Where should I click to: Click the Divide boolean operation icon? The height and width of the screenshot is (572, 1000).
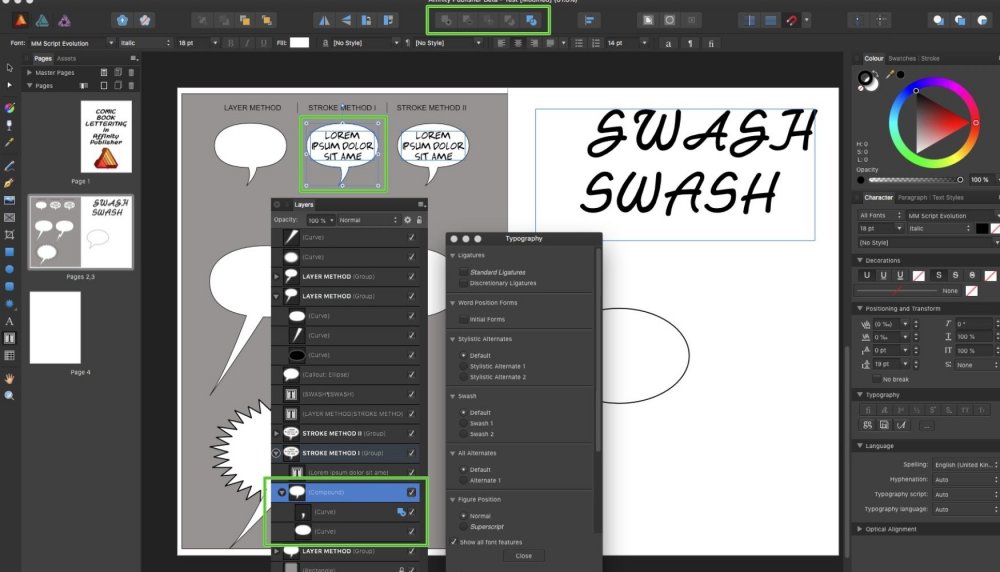coord(532,19)
